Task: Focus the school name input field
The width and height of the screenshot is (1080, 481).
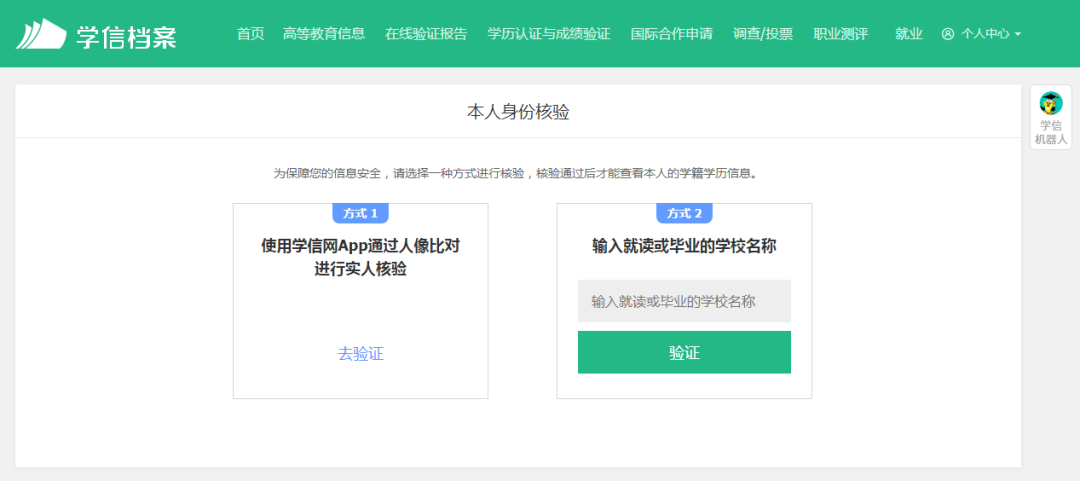Action: tap(684, 301)
